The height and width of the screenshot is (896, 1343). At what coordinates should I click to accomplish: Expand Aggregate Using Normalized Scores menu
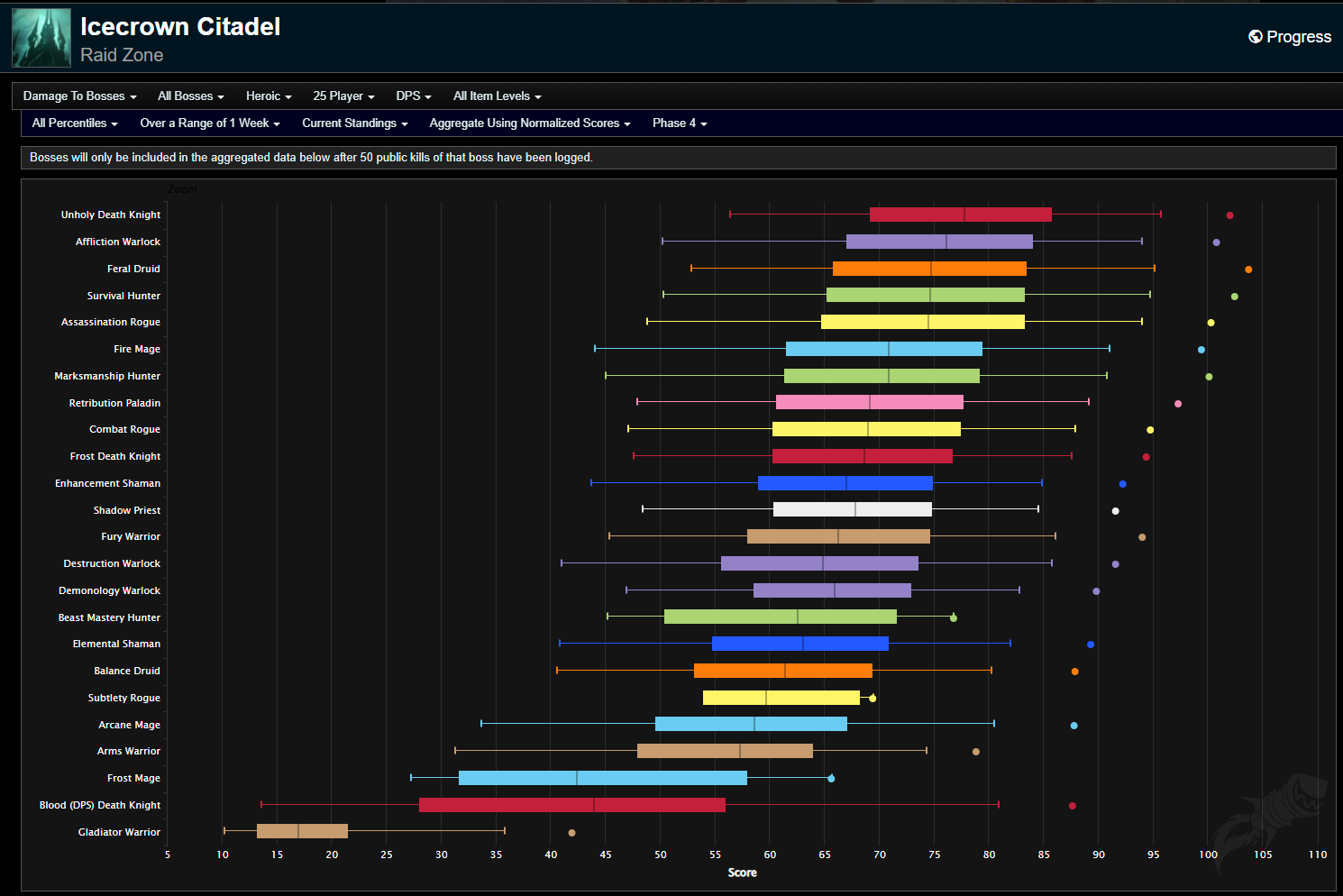coord(529,123)
